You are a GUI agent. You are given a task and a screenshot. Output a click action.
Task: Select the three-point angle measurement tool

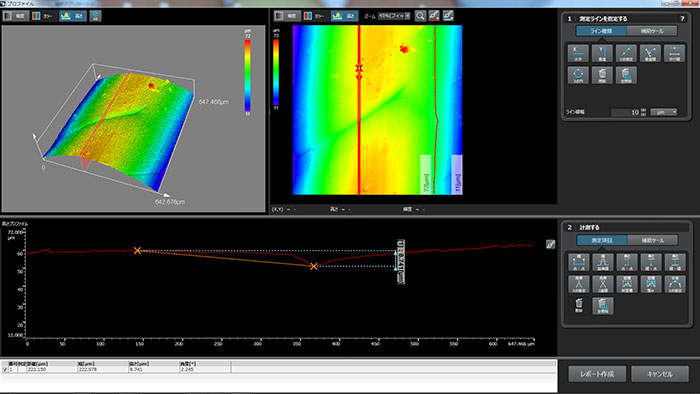coord(579,284)
